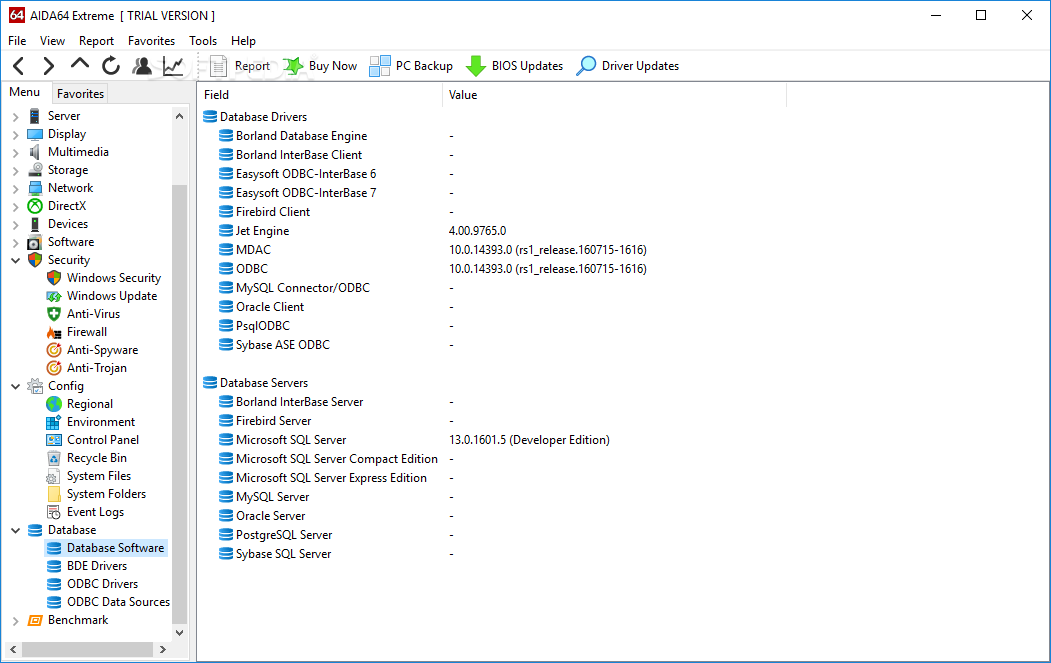The height and width of the screenshot is (663, 1051).
Task: Click the up-level arrow toolbar icon
Action: [80, 64]
